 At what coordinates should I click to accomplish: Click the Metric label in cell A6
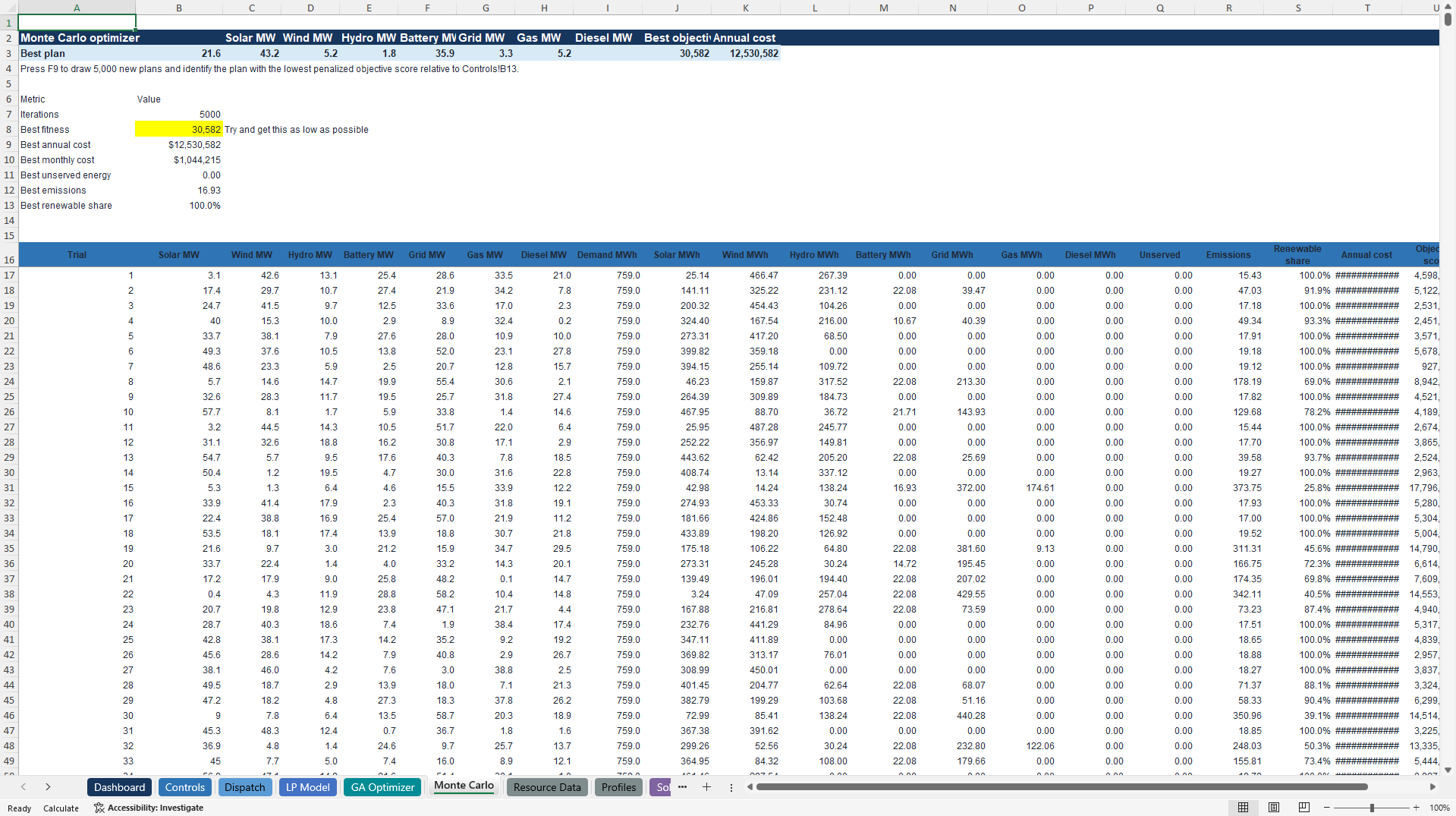[x=77, y=99]
